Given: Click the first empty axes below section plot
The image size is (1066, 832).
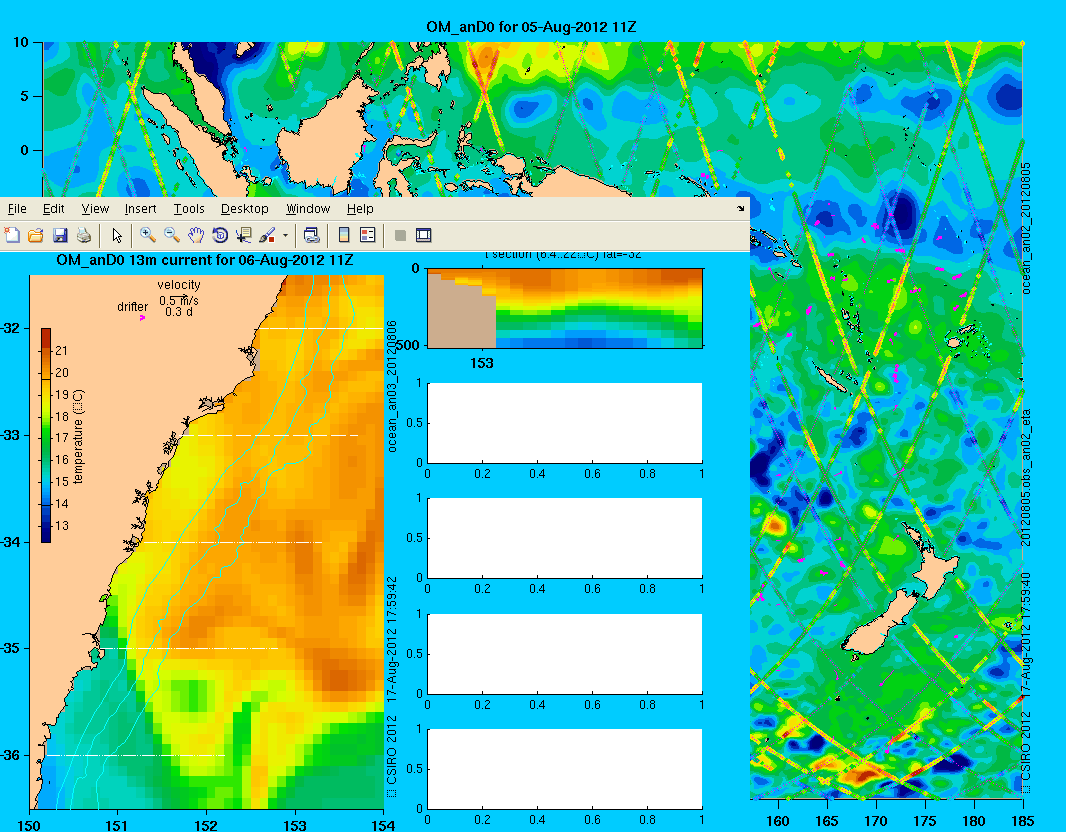Looking at the screenshot, I should pyautogui.click(x=565, y=423).
